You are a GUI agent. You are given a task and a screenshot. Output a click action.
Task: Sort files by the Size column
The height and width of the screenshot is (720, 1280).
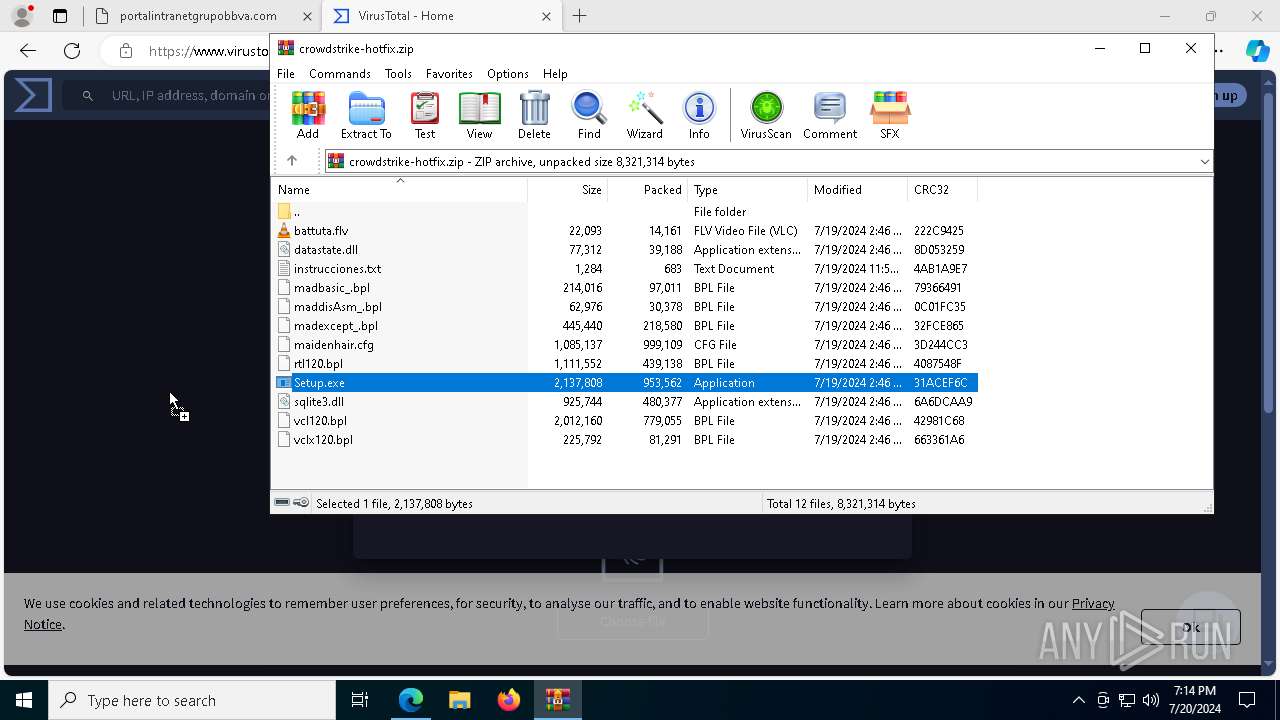567,189
